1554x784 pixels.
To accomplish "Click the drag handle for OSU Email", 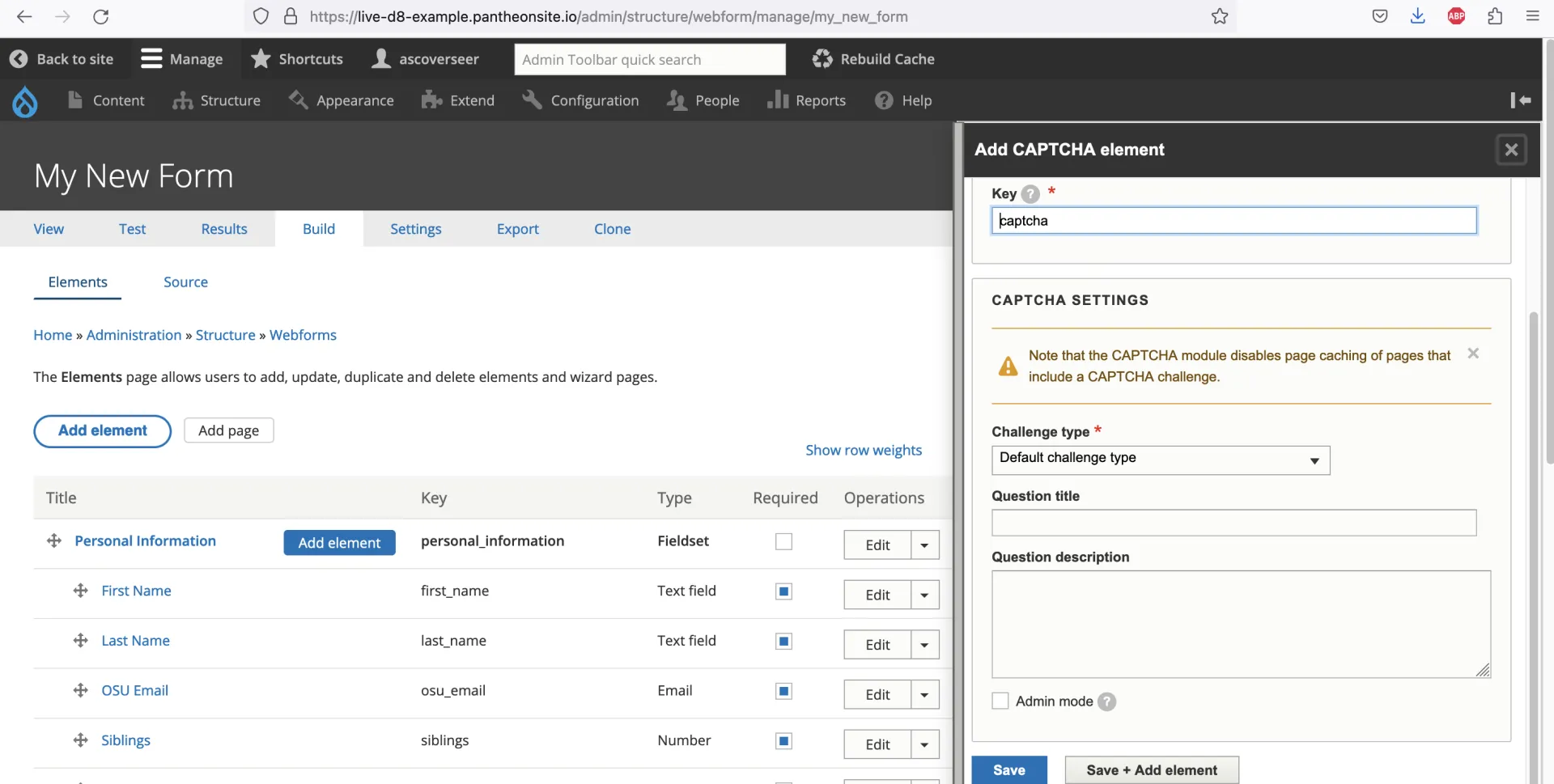I will point(80,690).
